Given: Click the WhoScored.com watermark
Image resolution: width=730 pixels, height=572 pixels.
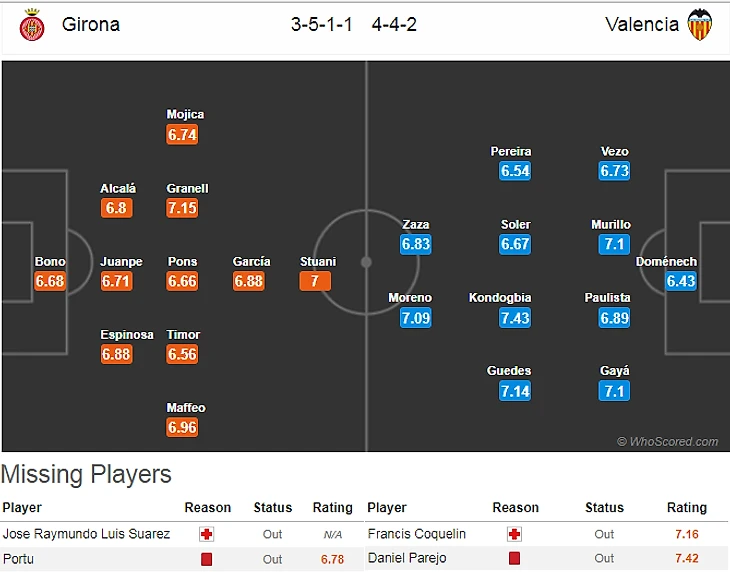Looking at the screenshot, I should tap(667, 441).
